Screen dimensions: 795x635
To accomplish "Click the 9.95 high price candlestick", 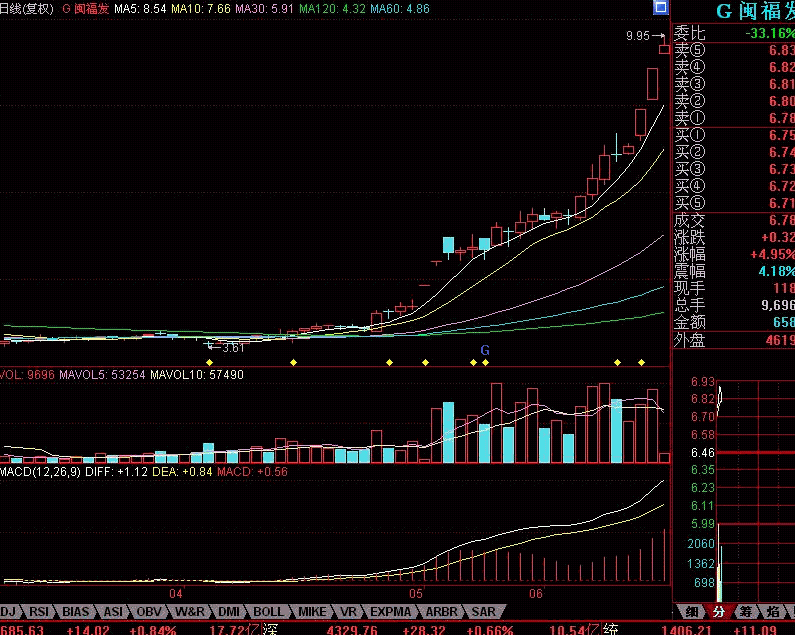I will point(664,48).
